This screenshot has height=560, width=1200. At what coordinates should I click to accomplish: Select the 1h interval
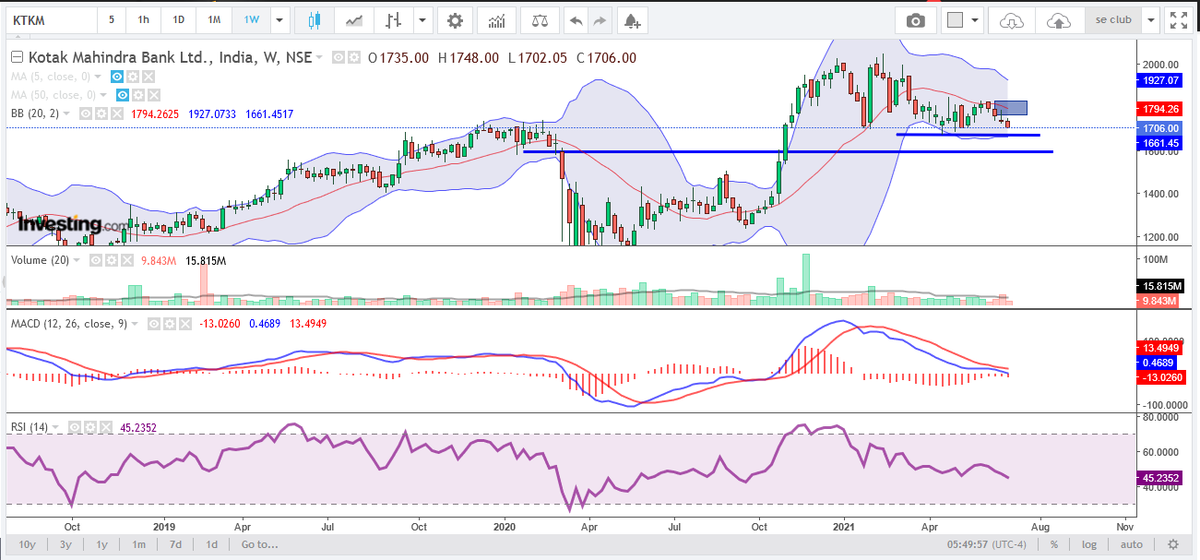144,20
